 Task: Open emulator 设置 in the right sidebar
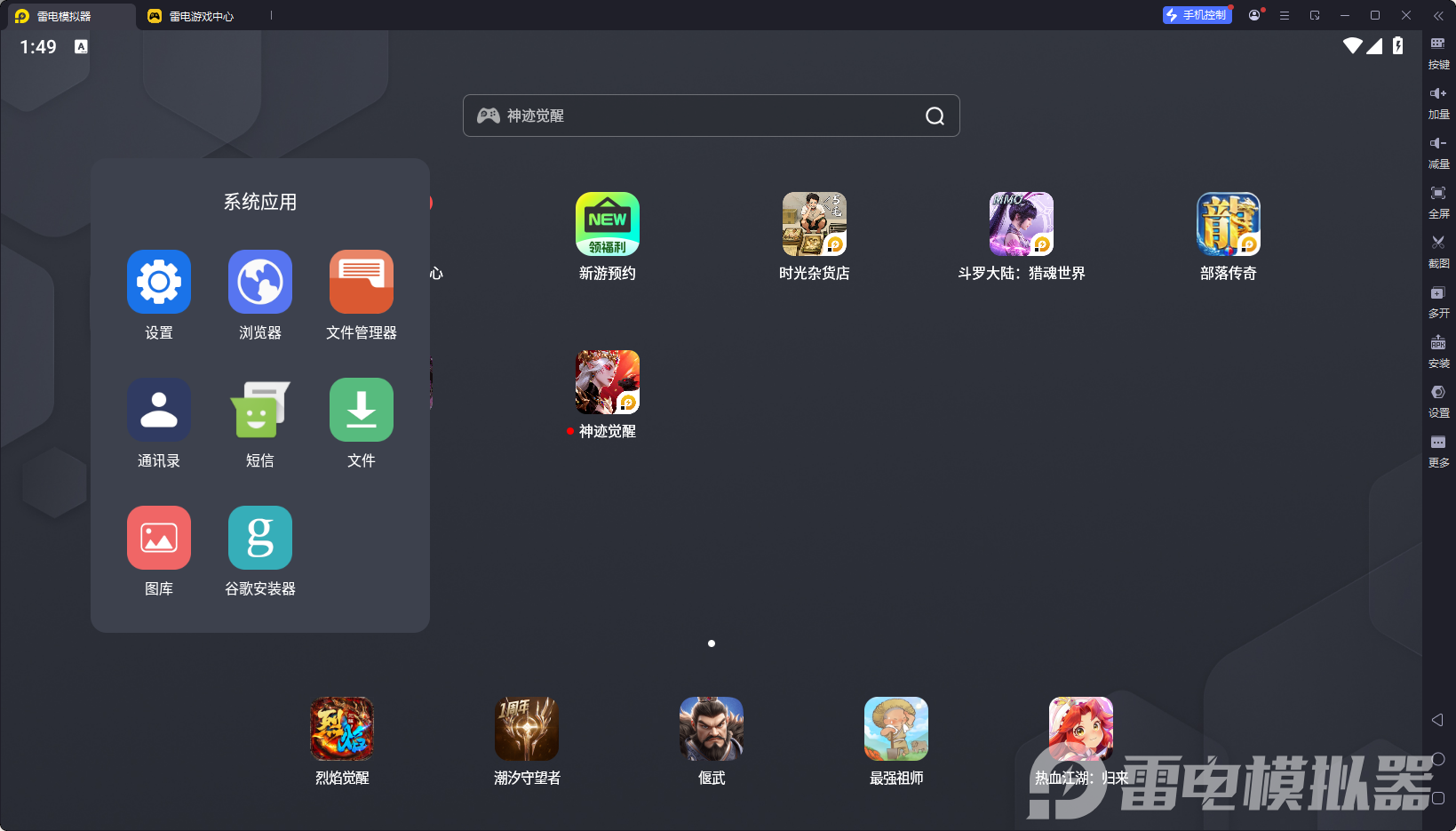point(1438,402)
